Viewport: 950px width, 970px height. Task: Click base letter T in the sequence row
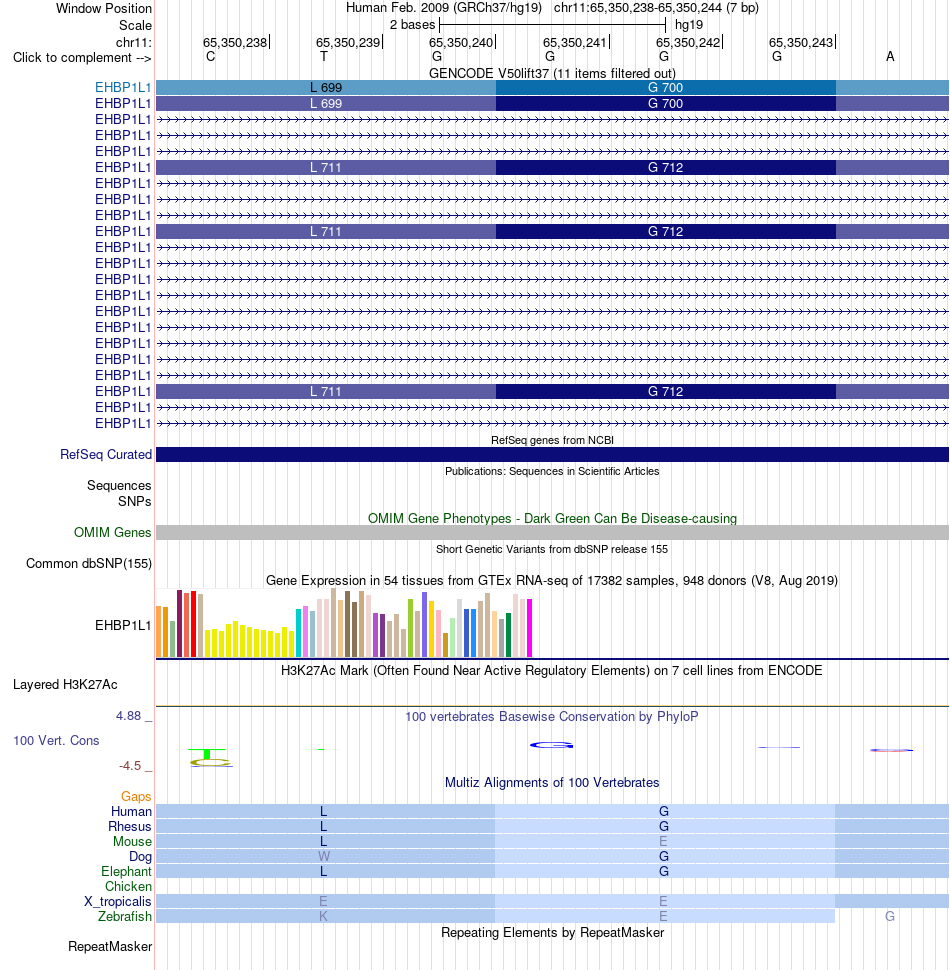pos(323,57)
